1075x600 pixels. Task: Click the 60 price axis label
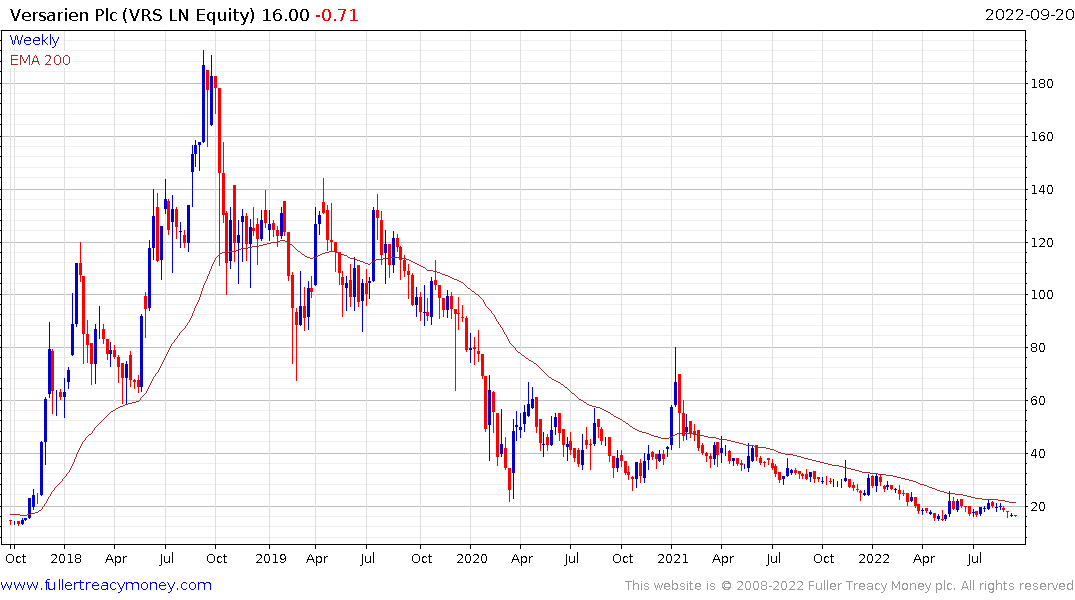(x=1038, y=400)
